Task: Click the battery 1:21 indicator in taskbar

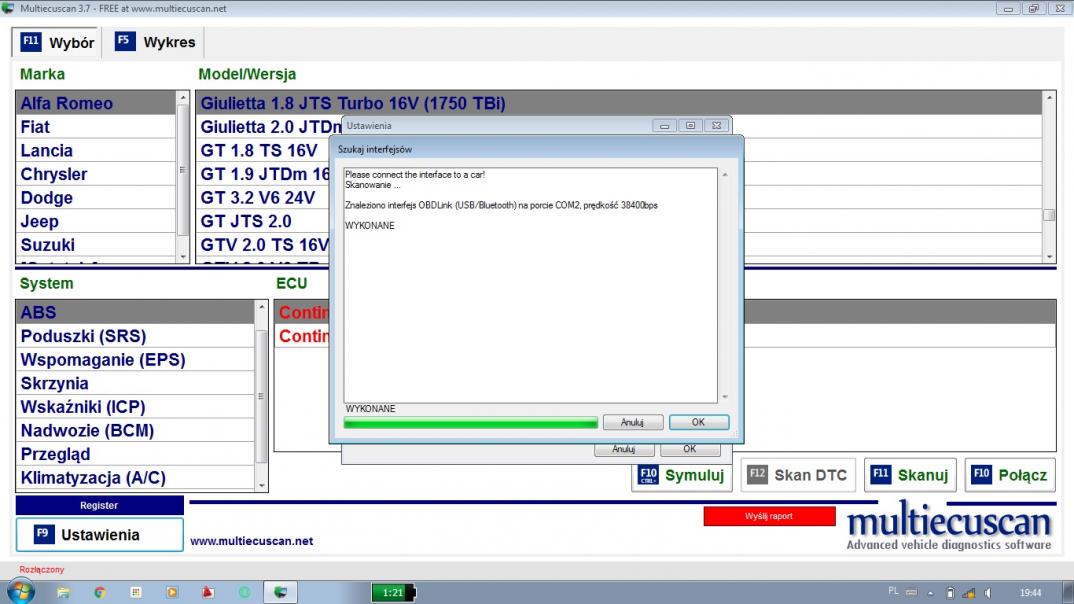Action: pos(393,592)
